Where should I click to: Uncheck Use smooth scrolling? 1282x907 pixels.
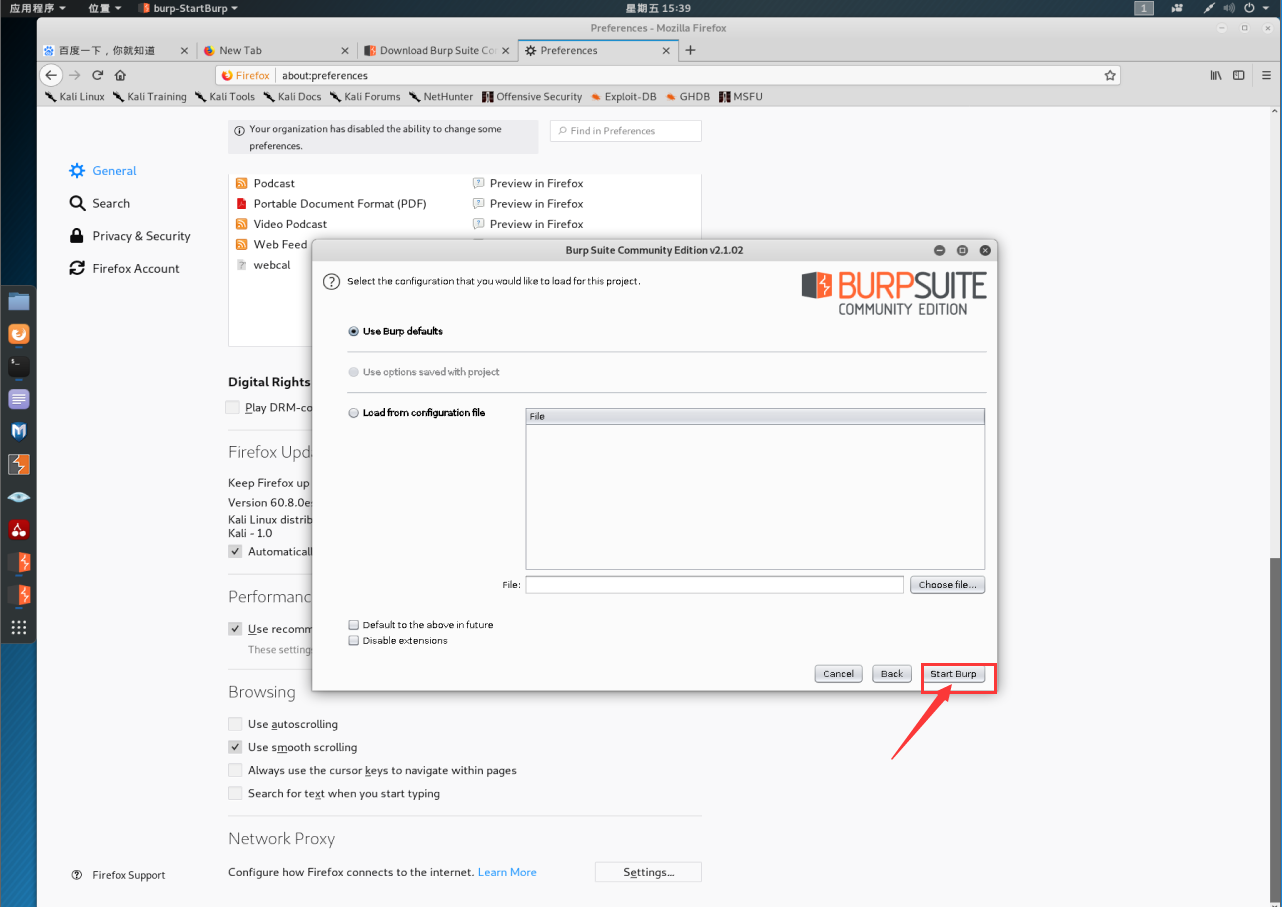235,747
